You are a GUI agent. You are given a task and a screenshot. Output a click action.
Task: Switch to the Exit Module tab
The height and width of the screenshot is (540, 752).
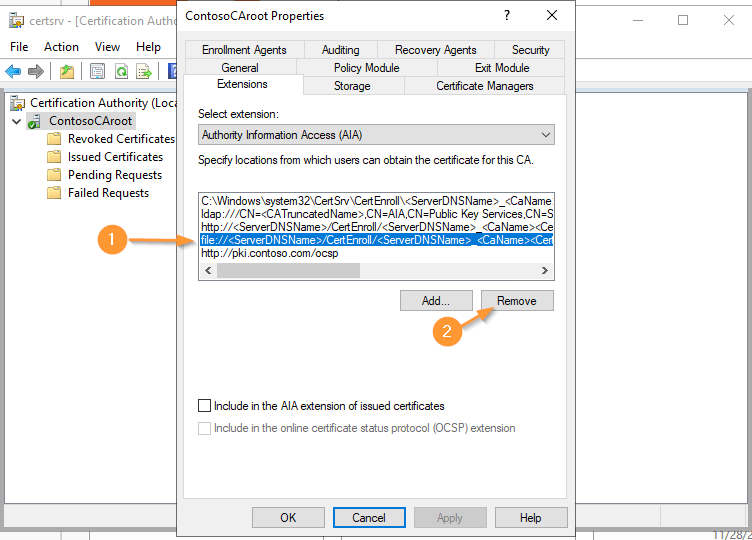[x=502, y=68]
